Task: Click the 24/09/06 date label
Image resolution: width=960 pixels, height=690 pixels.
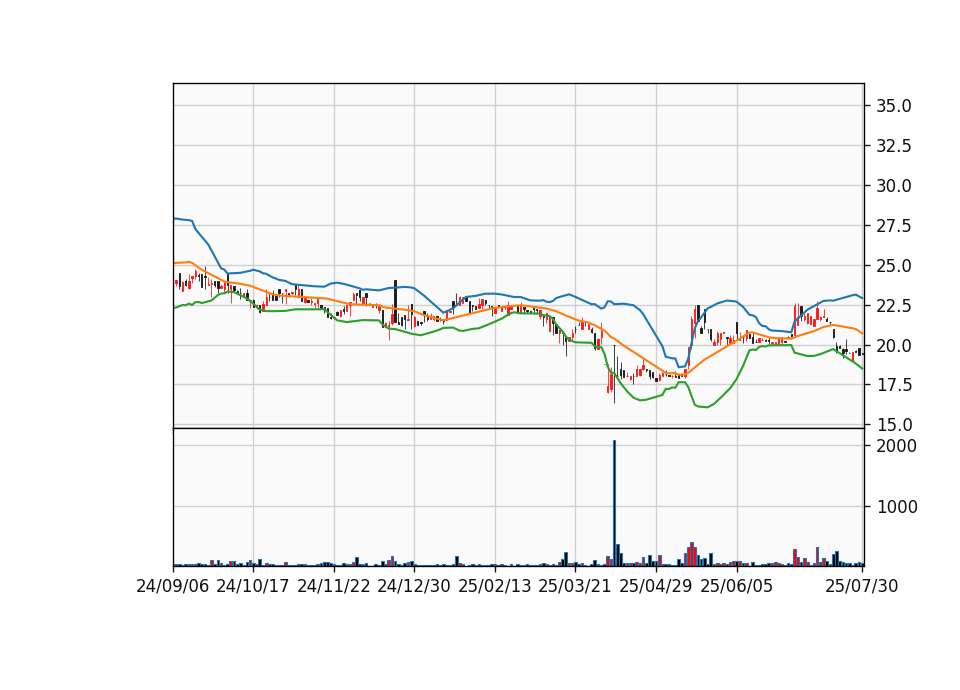Action: point(173,587)
